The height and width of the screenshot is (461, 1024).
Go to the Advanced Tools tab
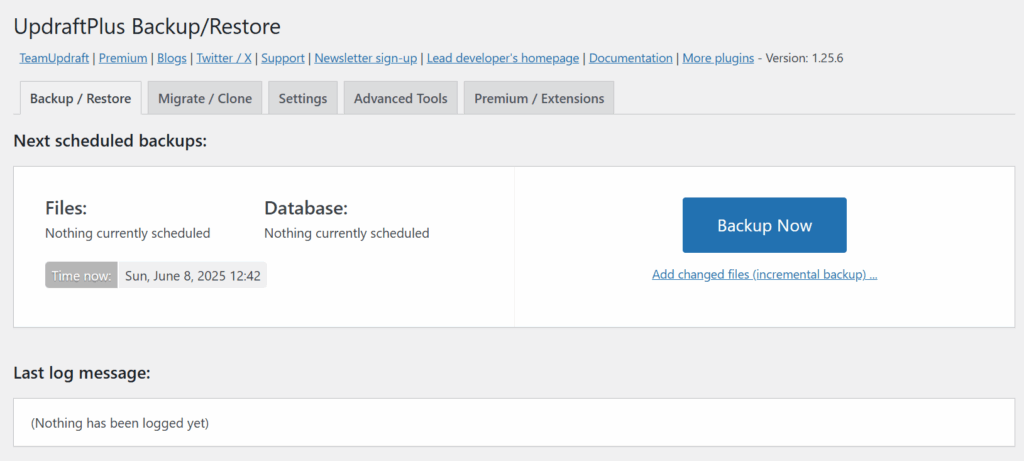pyautogui.click(x=401, y=99)
